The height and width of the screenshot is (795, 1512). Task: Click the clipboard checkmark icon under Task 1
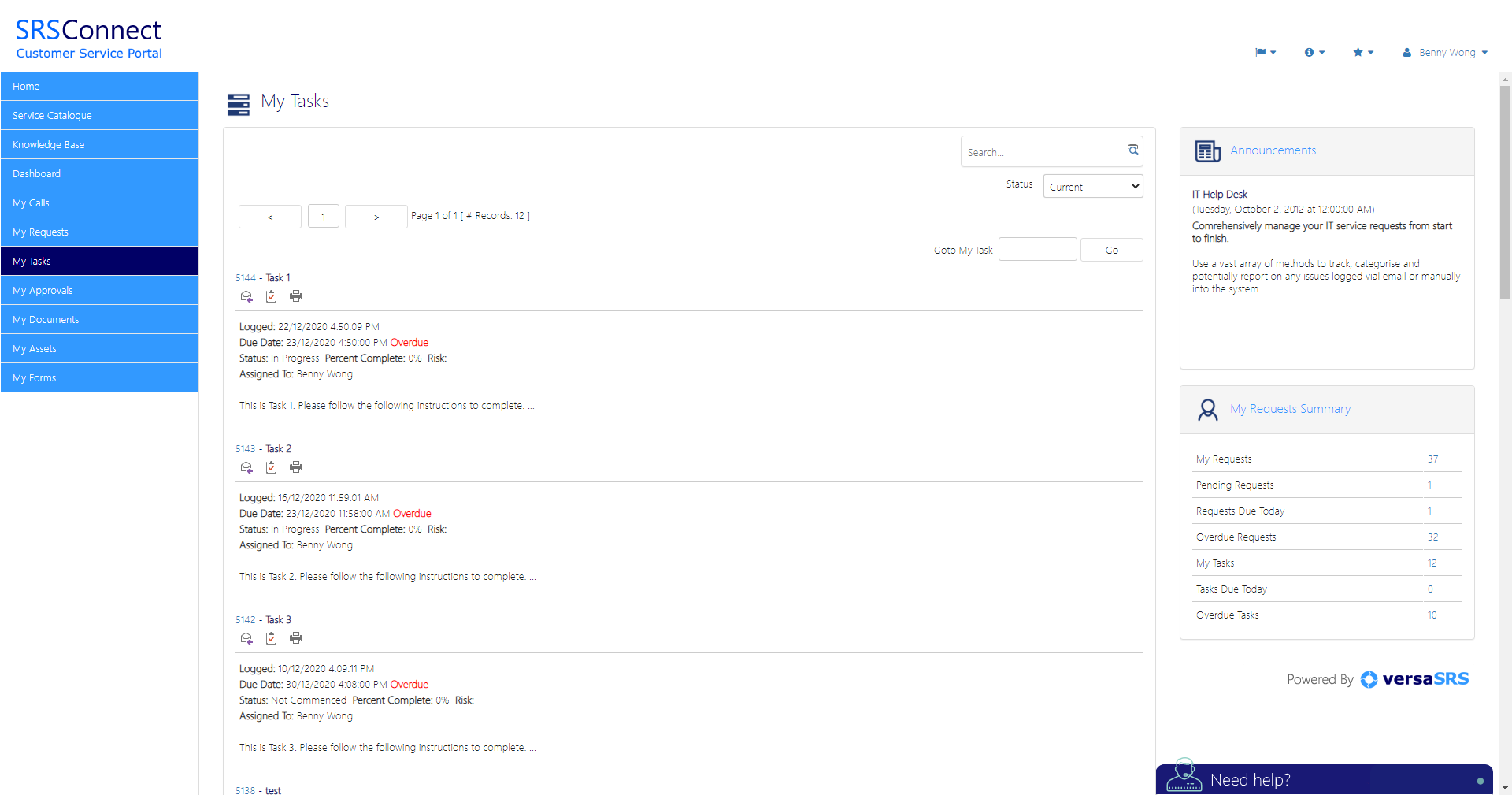point(271,296)
